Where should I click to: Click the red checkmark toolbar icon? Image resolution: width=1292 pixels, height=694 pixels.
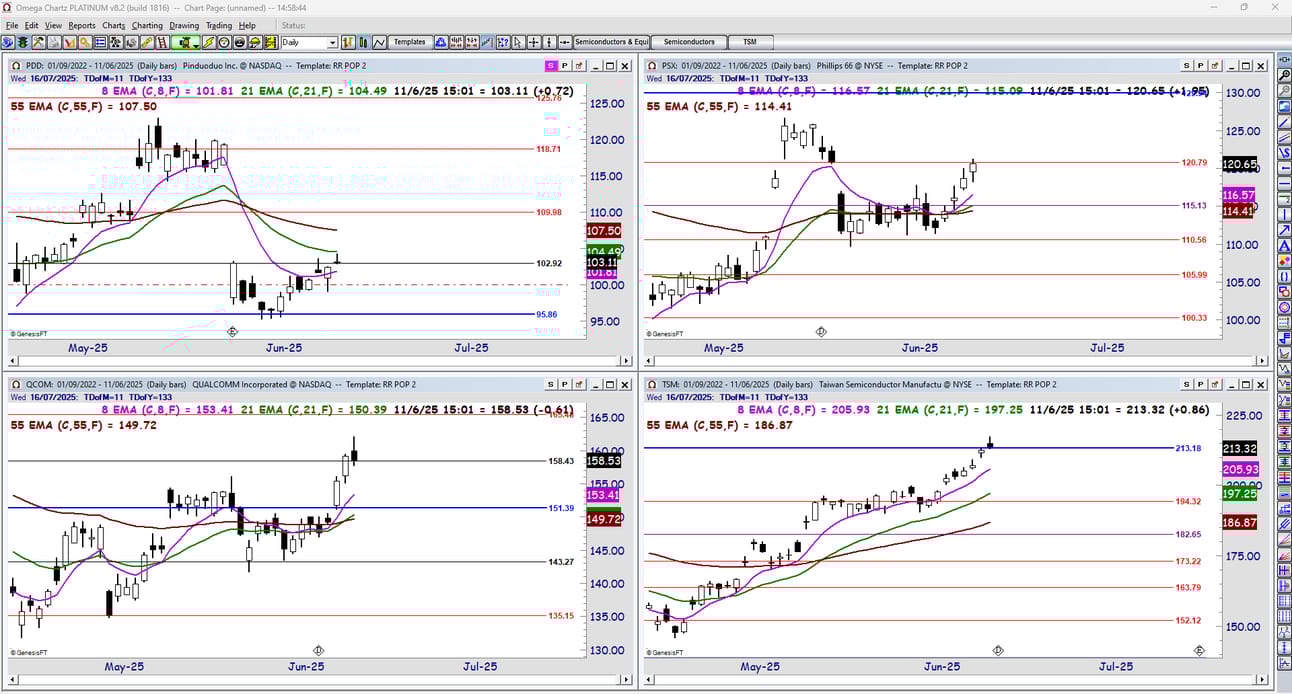(x=70, y=43)
